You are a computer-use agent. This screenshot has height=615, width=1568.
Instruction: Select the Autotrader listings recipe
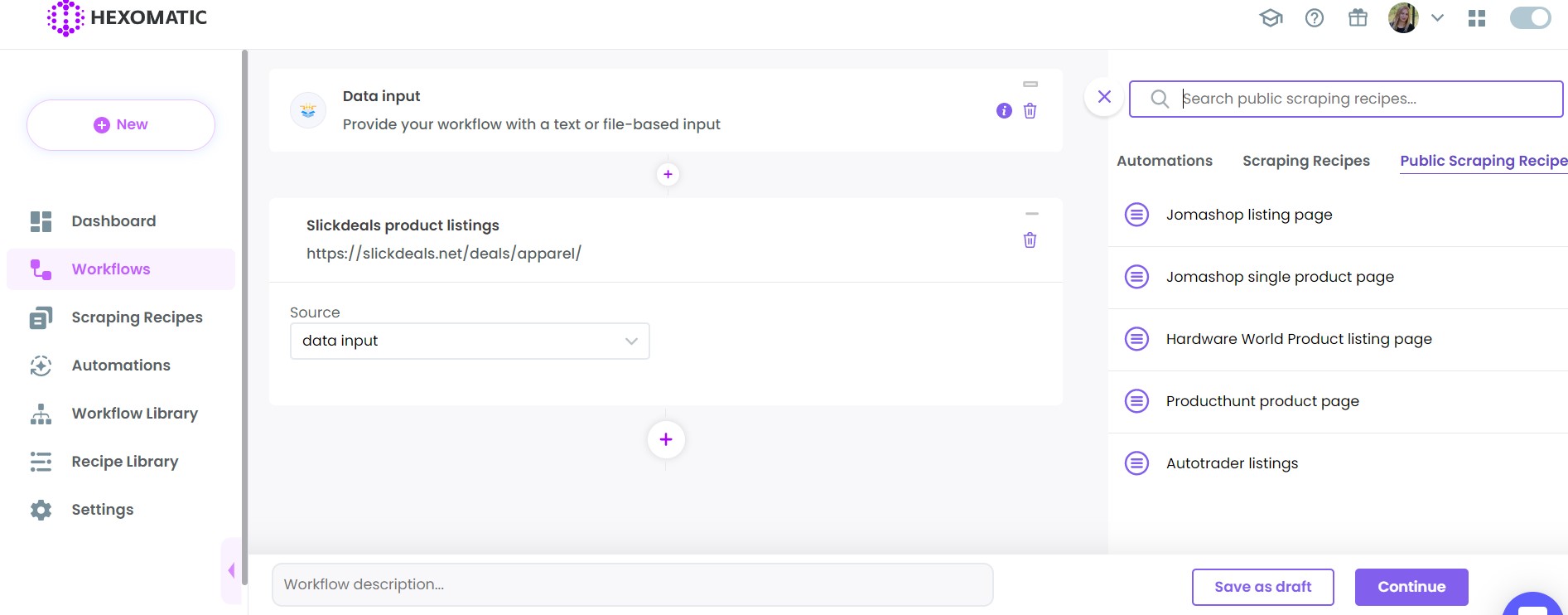tap(1232, 463)
